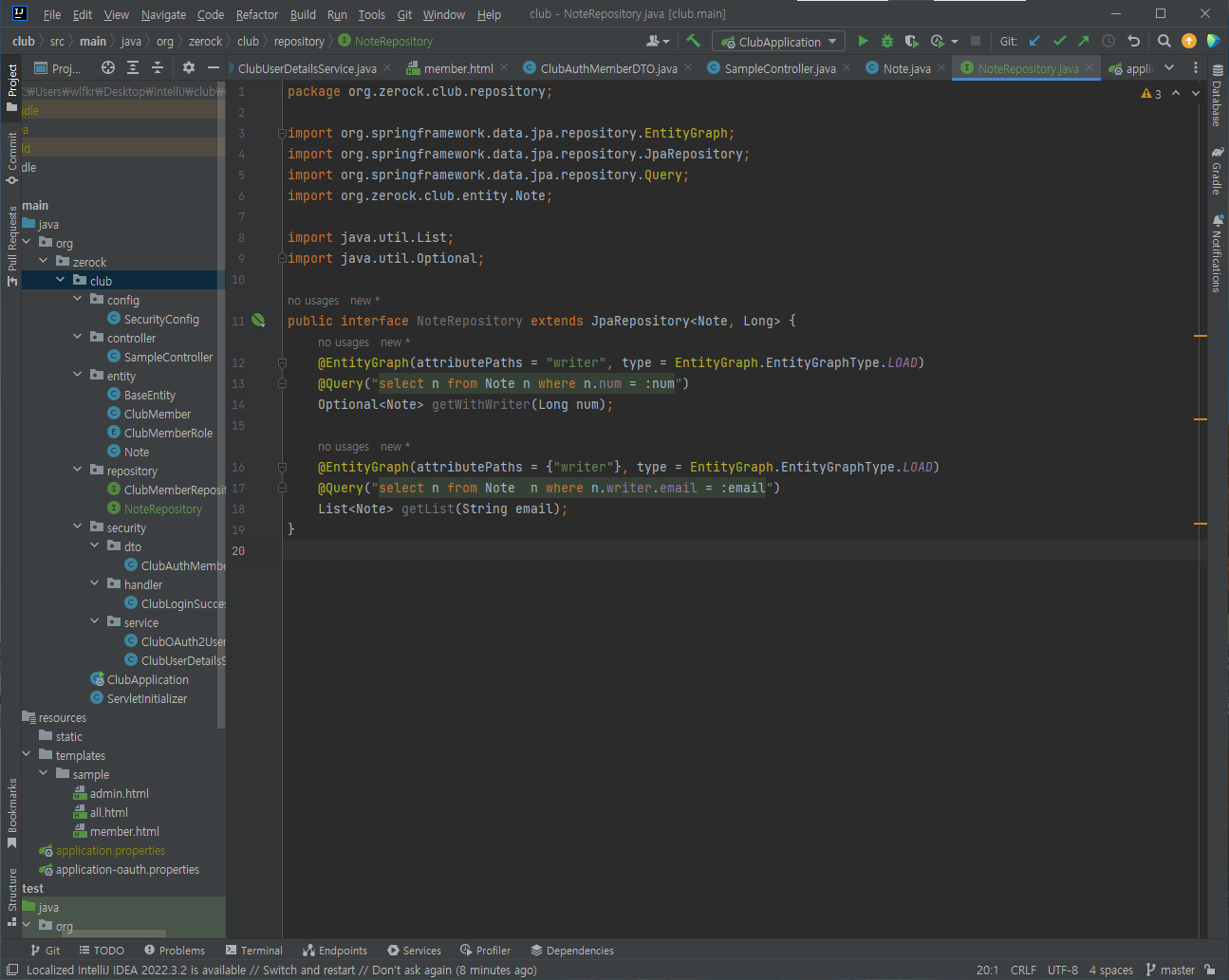Image resolution: width=1229 pixels, height=980 pixels.
Task: Show Git history clock icon
Action: (1108, 41)
